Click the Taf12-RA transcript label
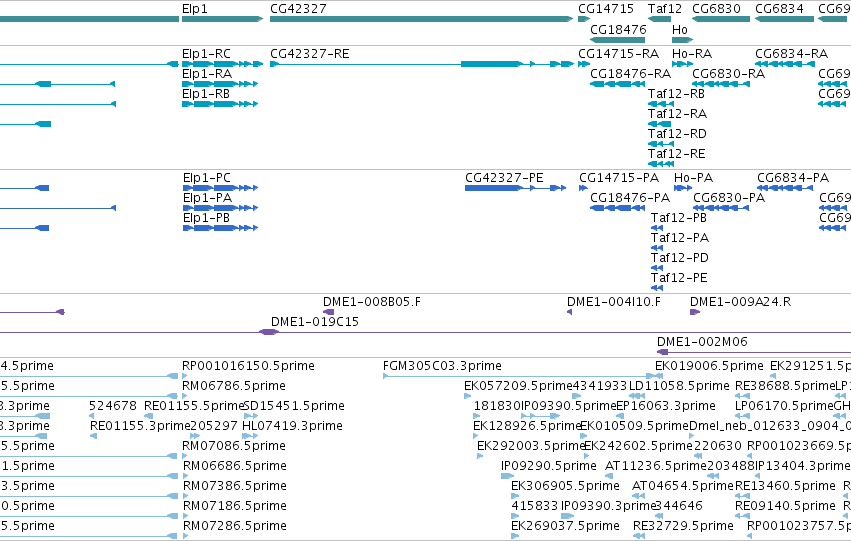 [x=677, y=114]
